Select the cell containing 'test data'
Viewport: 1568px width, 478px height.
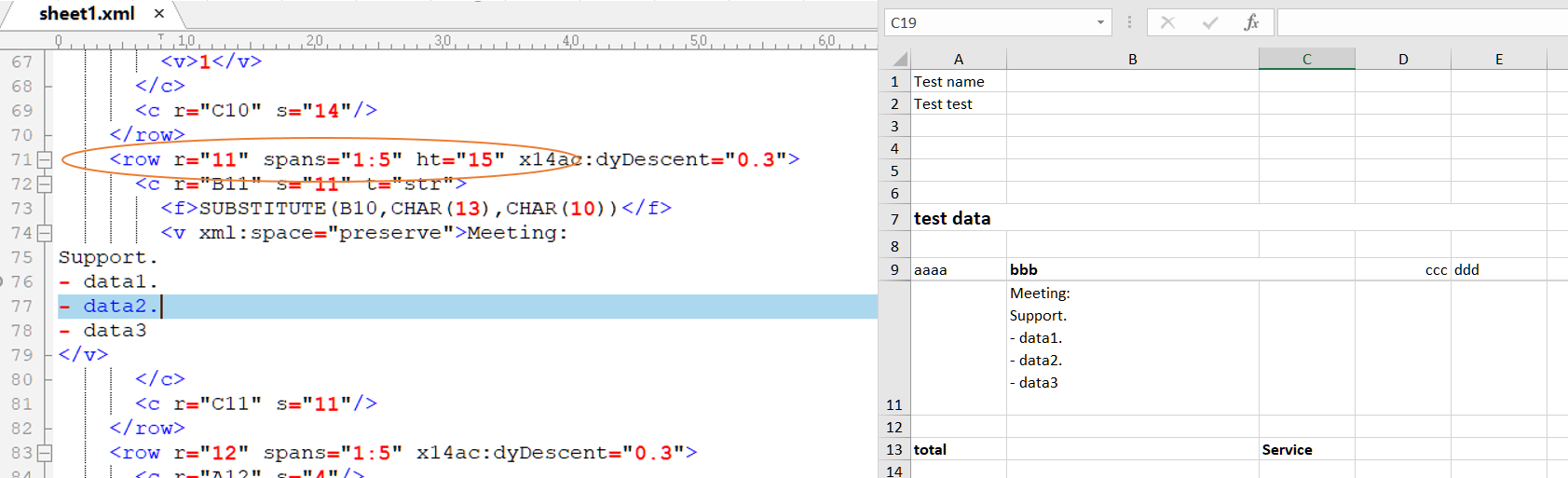pos(958,219)
